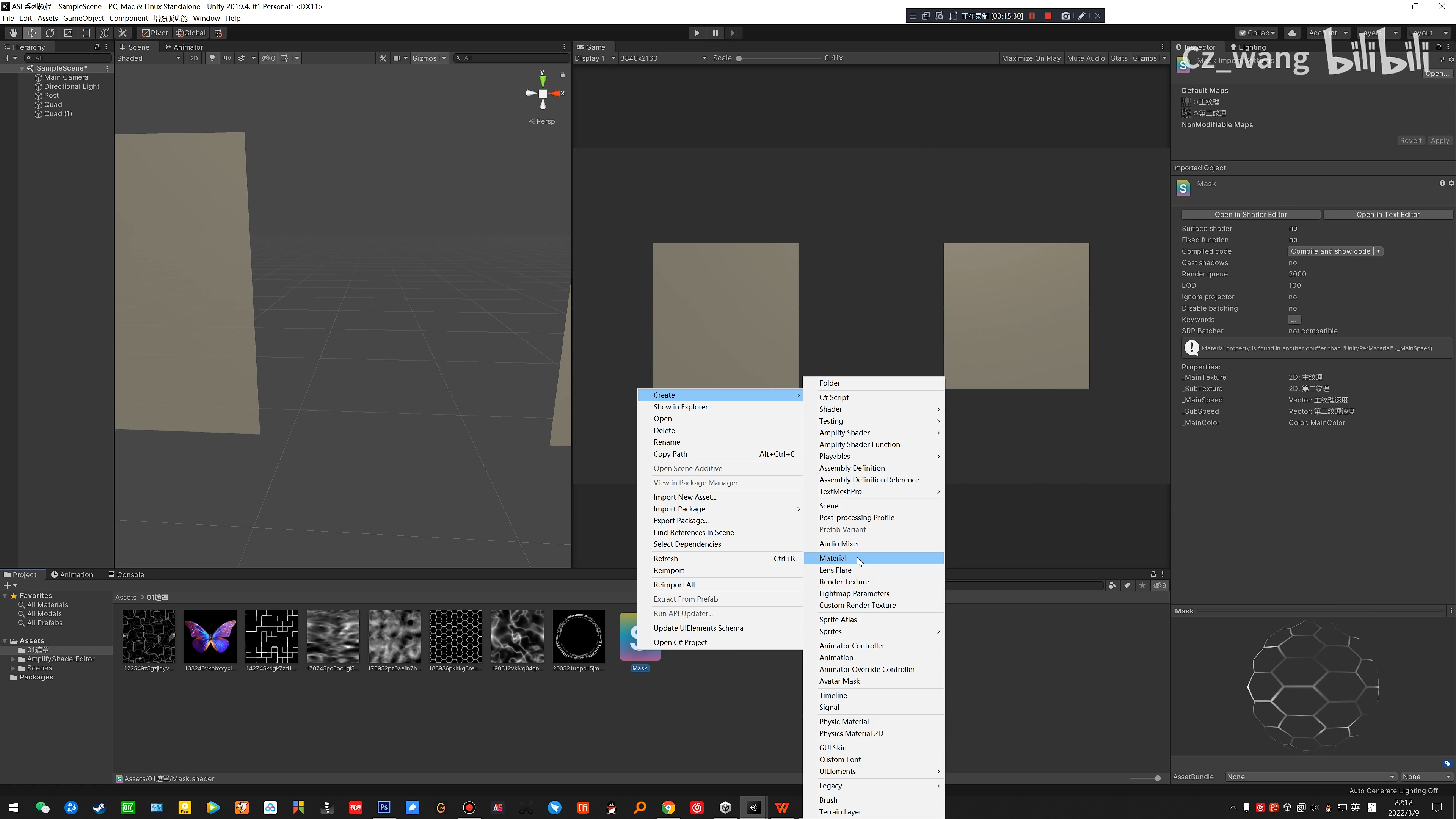Select the Rotate tool
Viewport: 1456px width, 819px height.
click(x=50, y=32)
